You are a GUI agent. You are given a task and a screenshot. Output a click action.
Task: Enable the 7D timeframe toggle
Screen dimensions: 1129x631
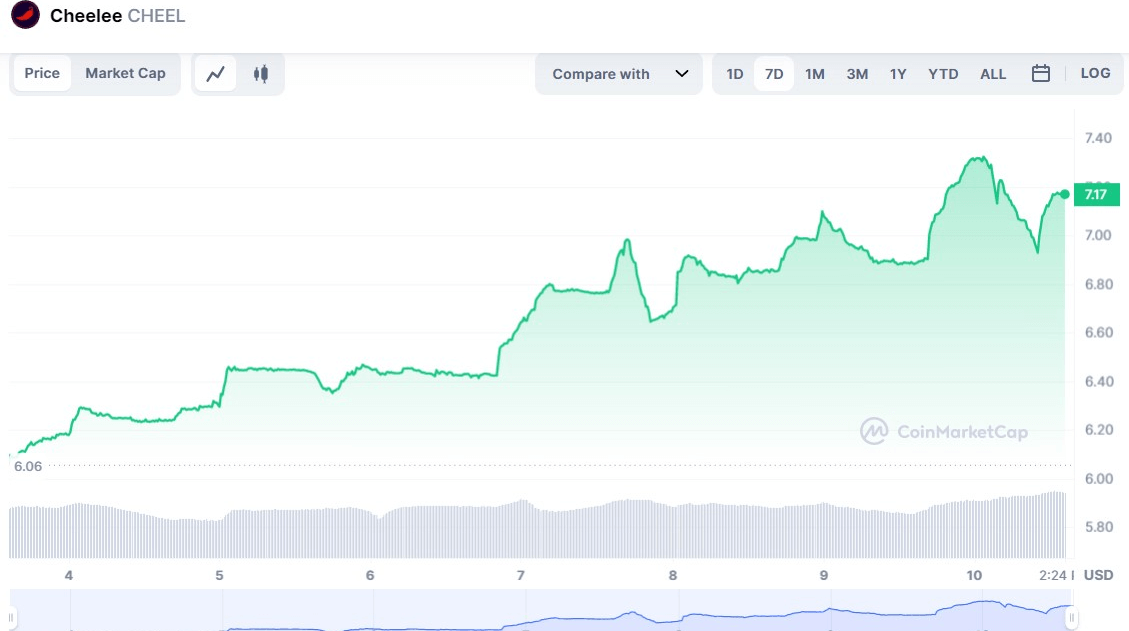pyautogui.click(x=774, y=73)
